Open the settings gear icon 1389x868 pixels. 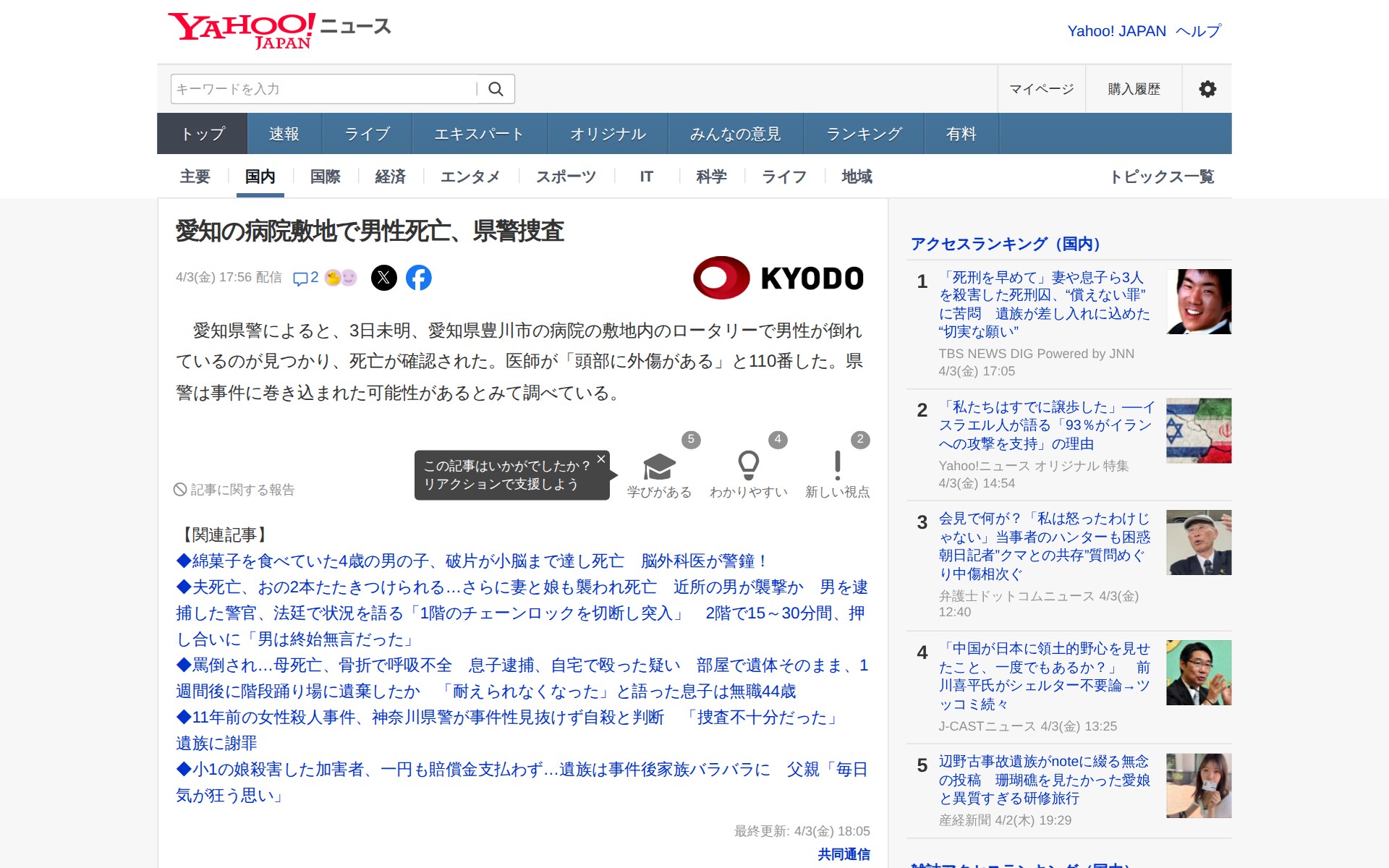point(1207,89)
